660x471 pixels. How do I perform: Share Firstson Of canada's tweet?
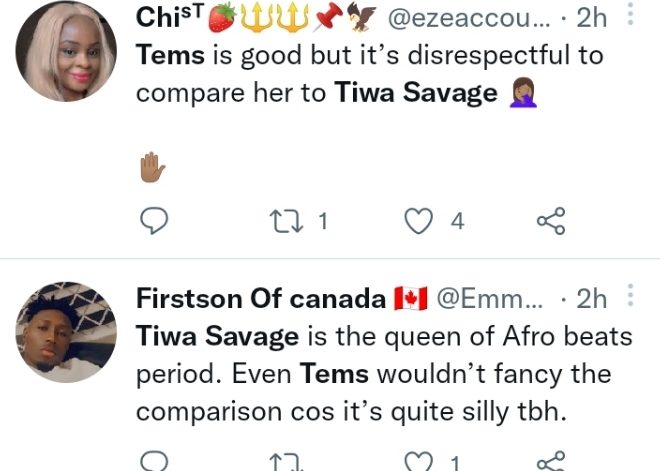(x=551, y=461)
